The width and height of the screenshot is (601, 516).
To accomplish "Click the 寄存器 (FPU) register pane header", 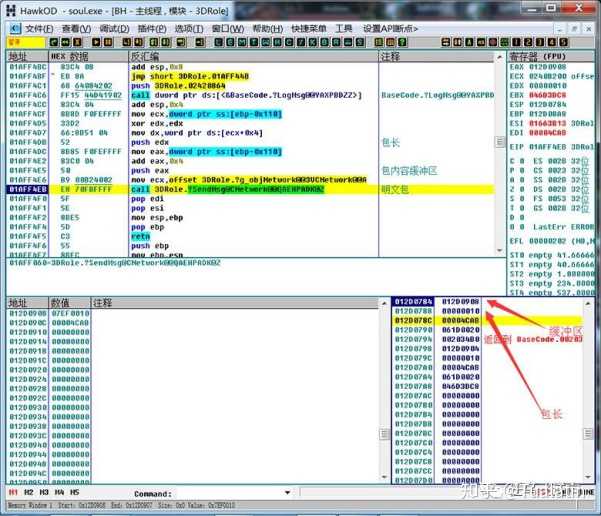I will [551, 56].
